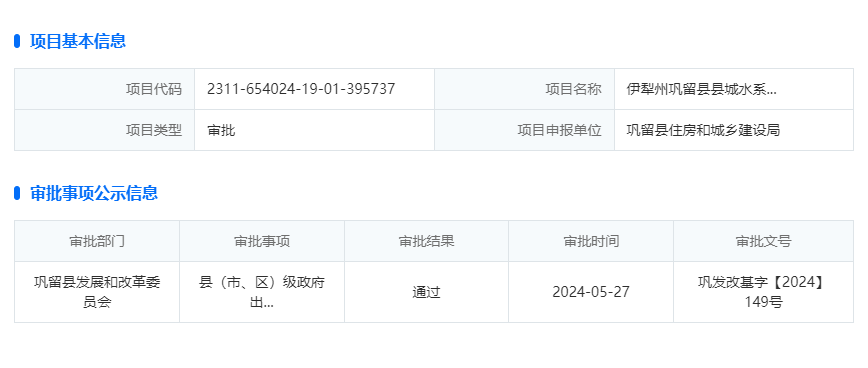868x368 pixels.
Task: Click the 项目代码 label cell
Action: [x=105, y=89]
